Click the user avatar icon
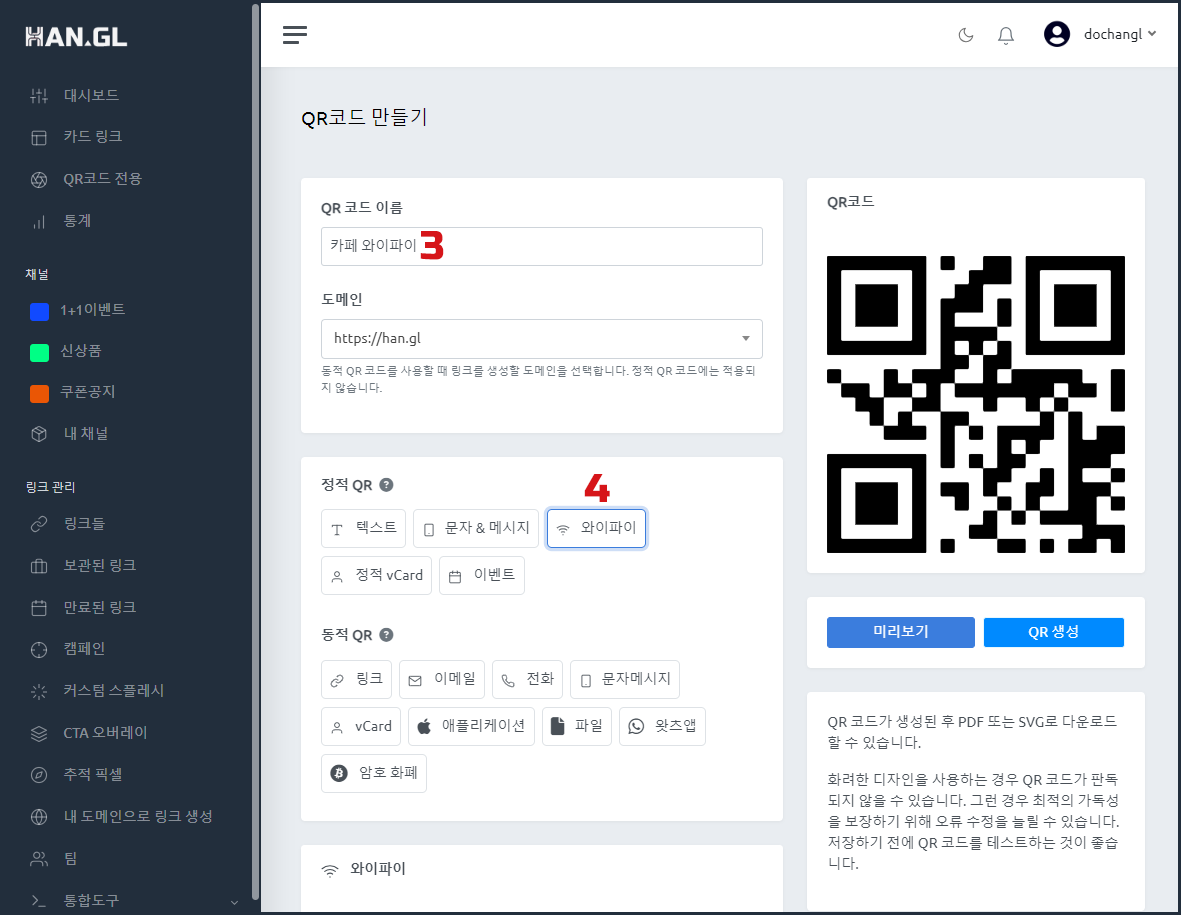Image resolution: width=1181 pixels, height=915 pixels. click(x=1057, y=34)
